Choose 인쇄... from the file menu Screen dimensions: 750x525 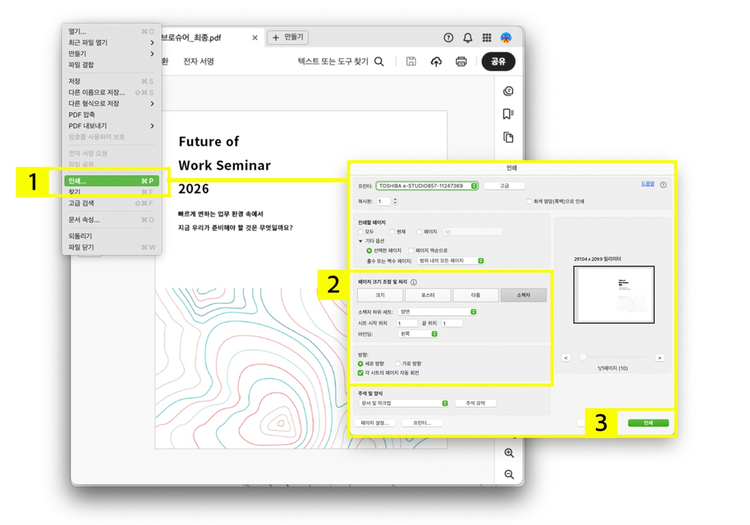(x=111, y=181)
